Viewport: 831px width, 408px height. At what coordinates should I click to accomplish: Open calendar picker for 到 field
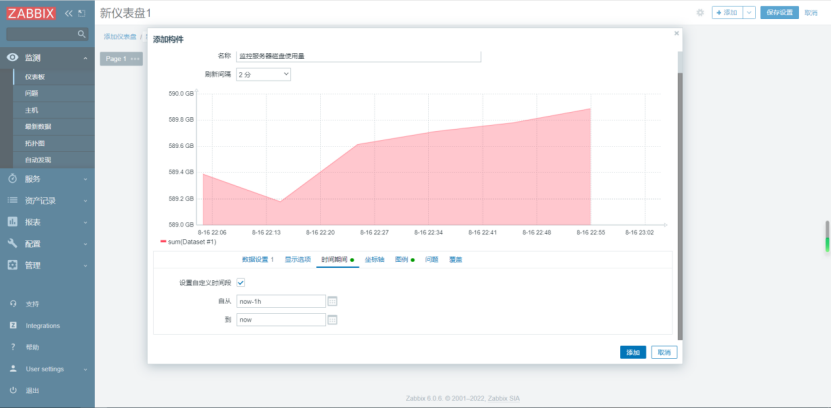pyautogui.click(x=332, y=320)
